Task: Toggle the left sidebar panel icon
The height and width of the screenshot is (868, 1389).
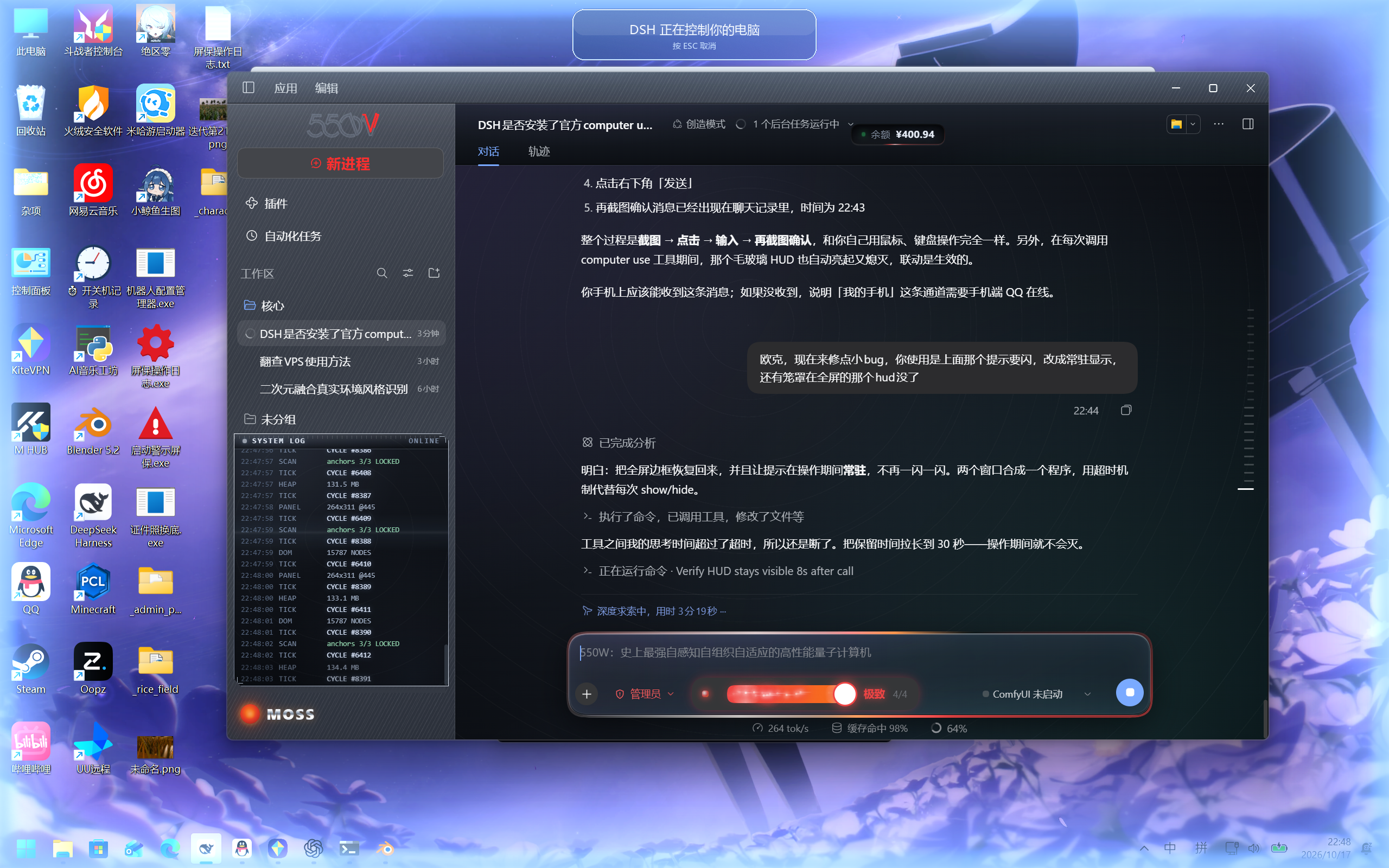Action: point(249,87)
